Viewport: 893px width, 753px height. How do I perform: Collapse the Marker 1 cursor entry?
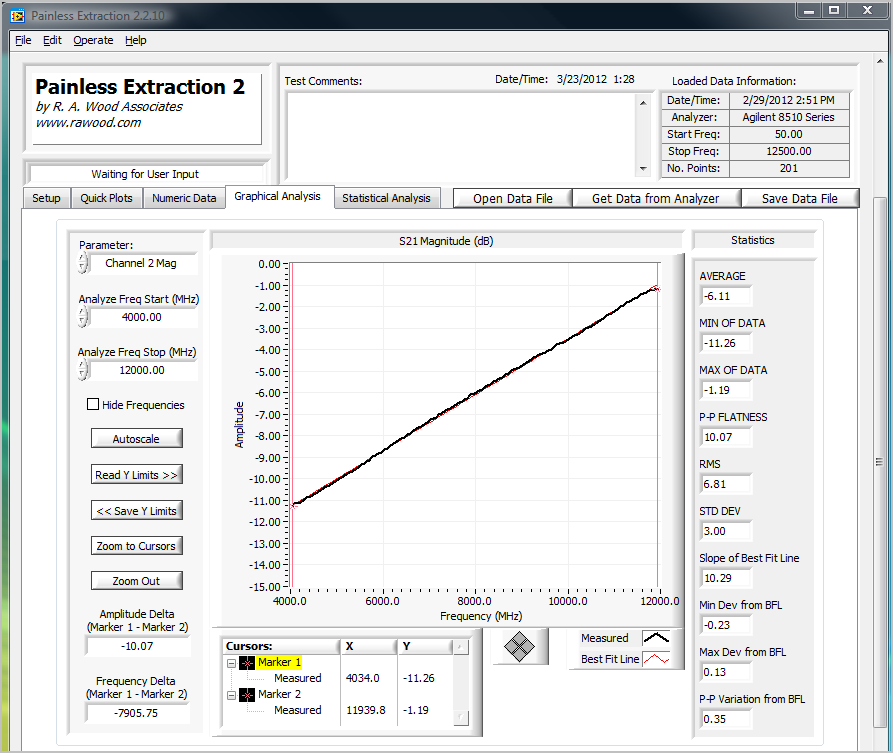click(231, 663)
